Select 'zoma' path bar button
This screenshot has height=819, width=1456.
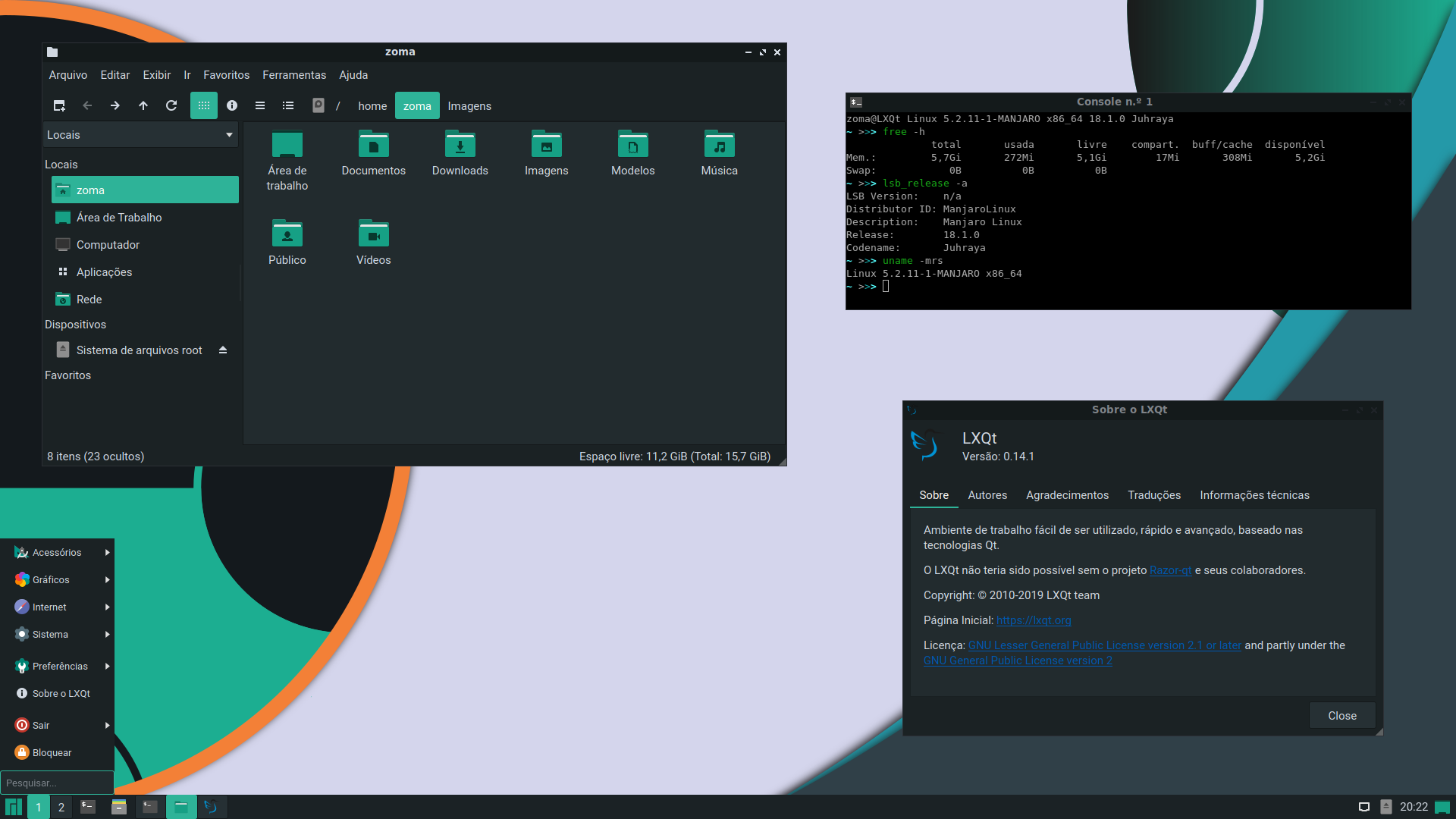417,106
